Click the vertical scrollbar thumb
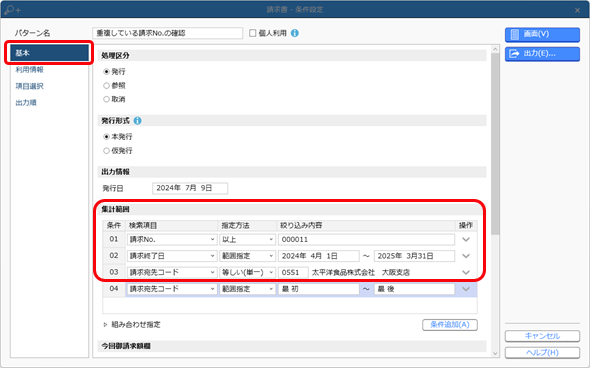 (495, 144)
